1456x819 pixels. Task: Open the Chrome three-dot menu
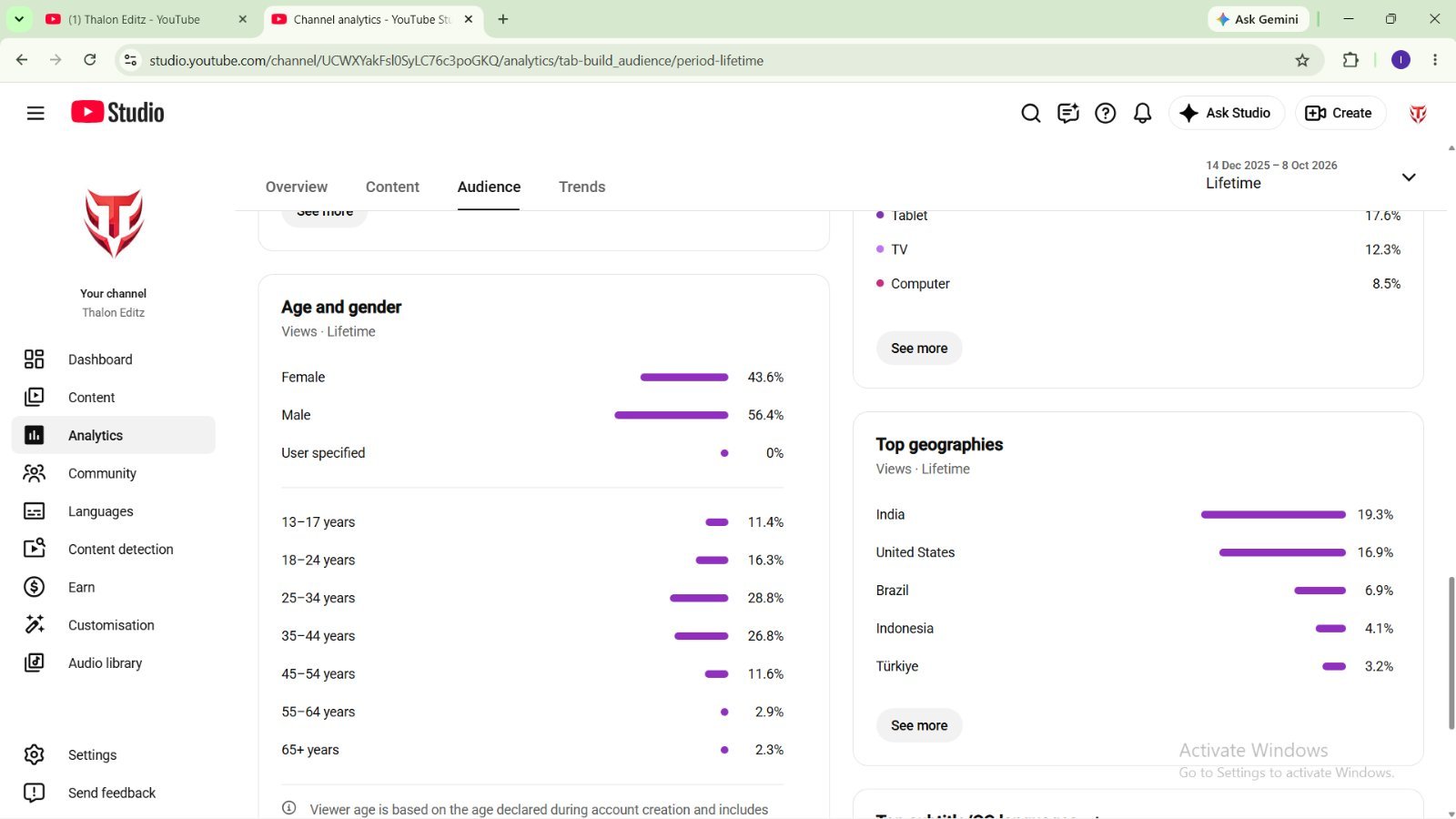pos(1435,60)
